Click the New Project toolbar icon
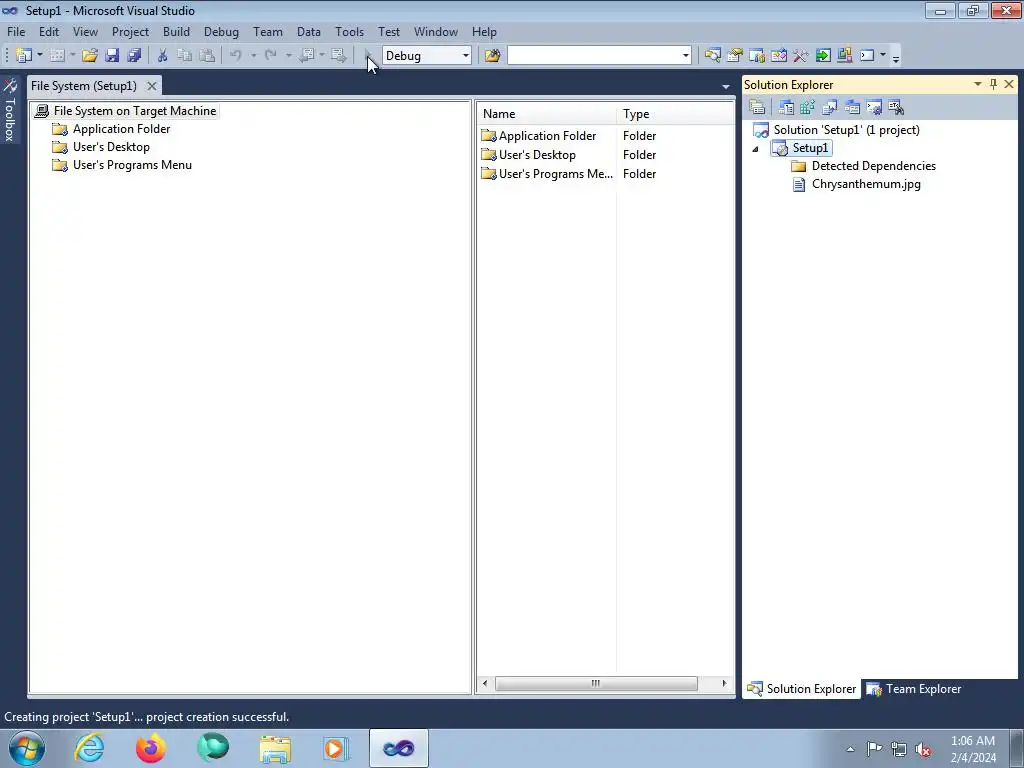Screen dimensions: 1024x768 coord(24,56)
